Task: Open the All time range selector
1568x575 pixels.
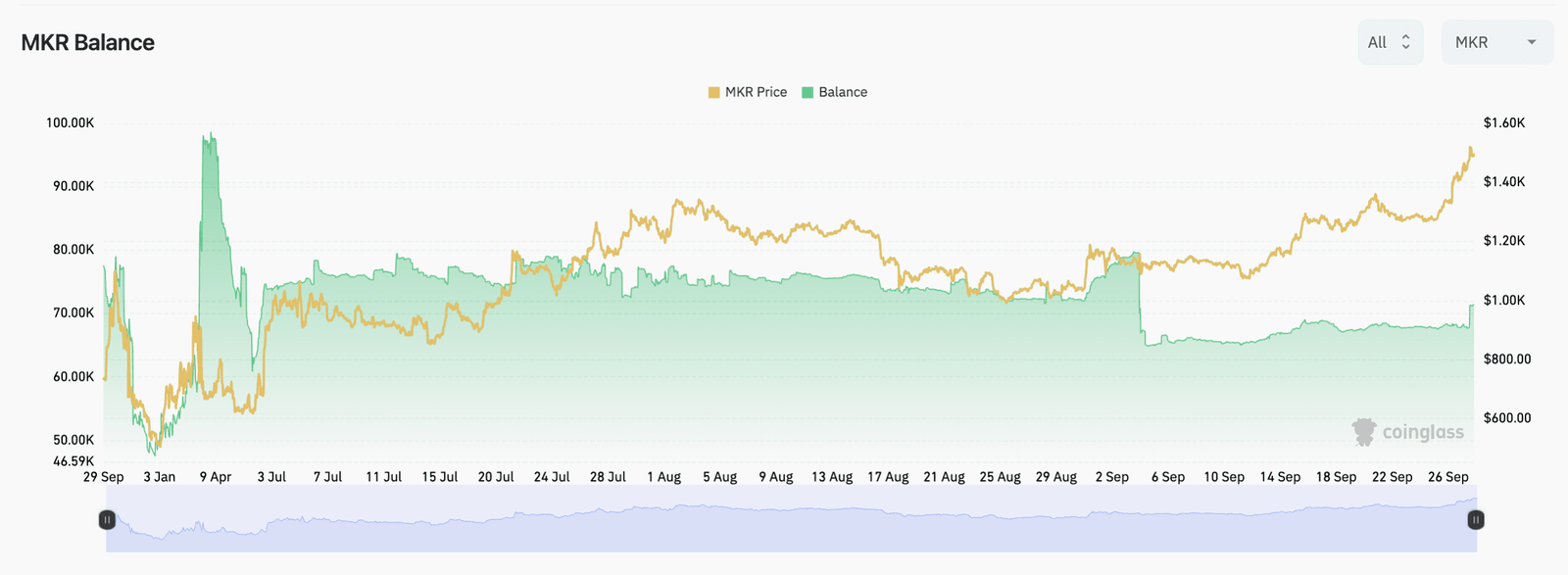Action: (1390, 41)
